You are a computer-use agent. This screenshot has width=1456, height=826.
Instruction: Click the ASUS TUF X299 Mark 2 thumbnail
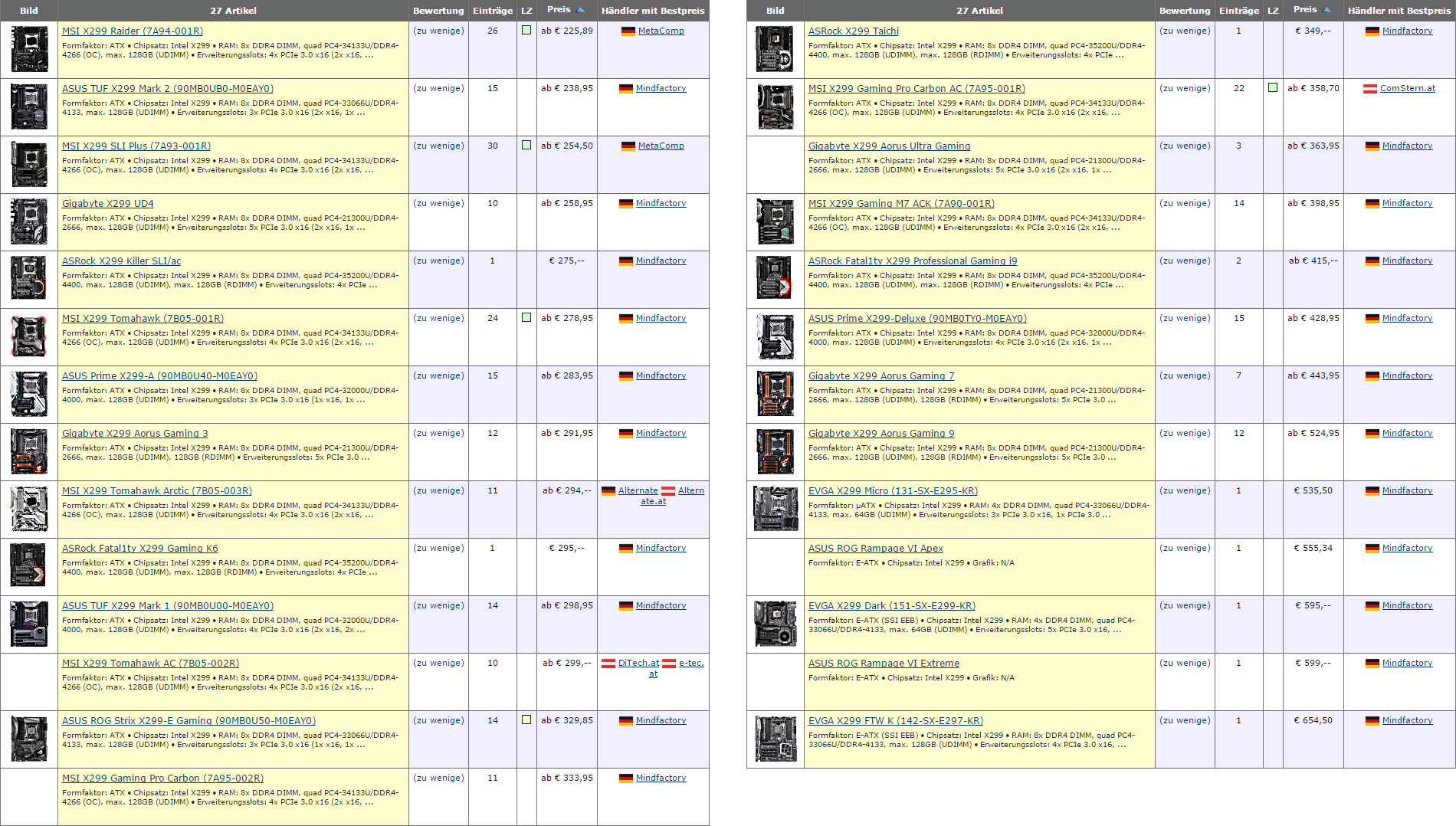[x=29, y=107]
